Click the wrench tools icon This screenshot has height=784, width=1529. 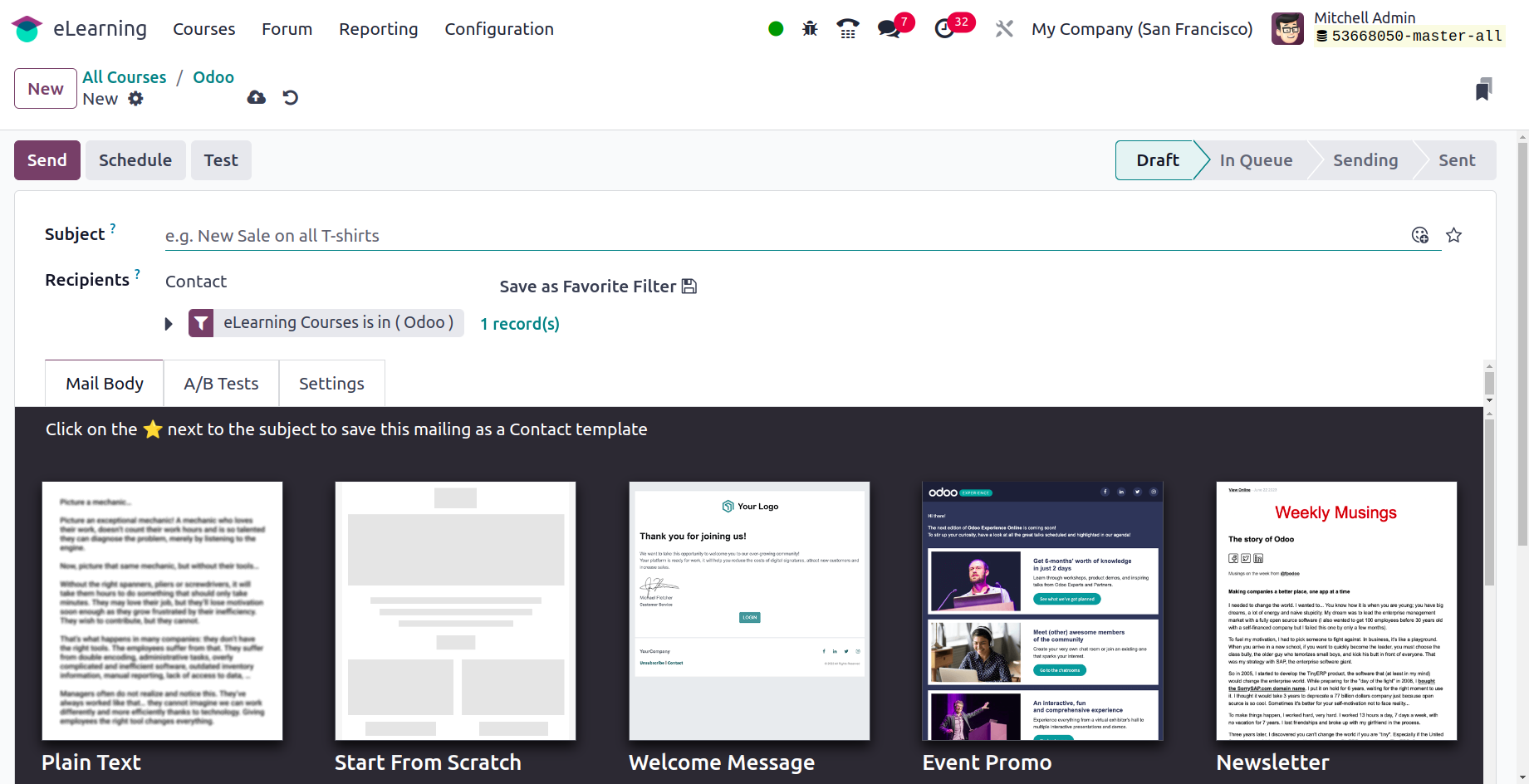click(1004, 29)
